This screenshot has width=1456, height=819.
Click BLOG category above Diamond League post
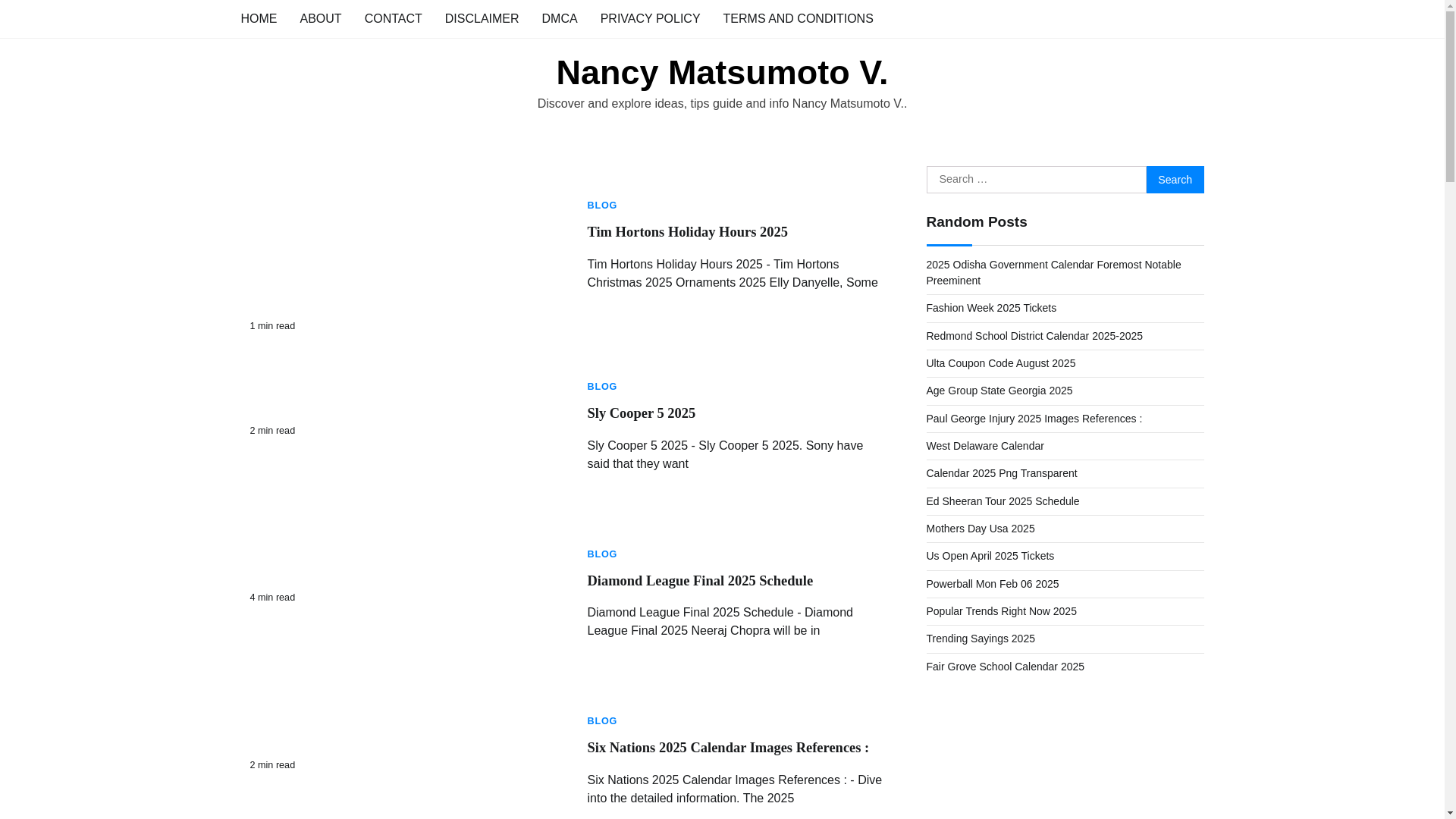point(602,554)
